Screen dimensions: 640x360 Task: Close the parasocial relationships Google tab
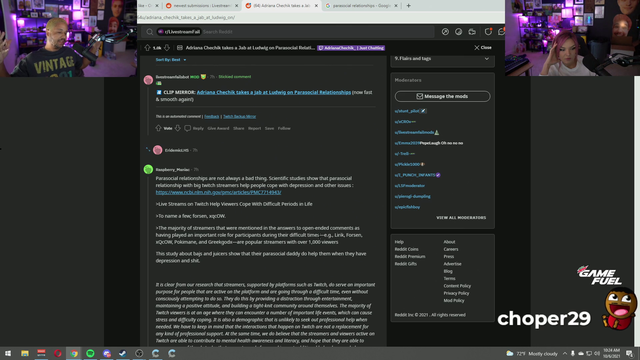396,6
